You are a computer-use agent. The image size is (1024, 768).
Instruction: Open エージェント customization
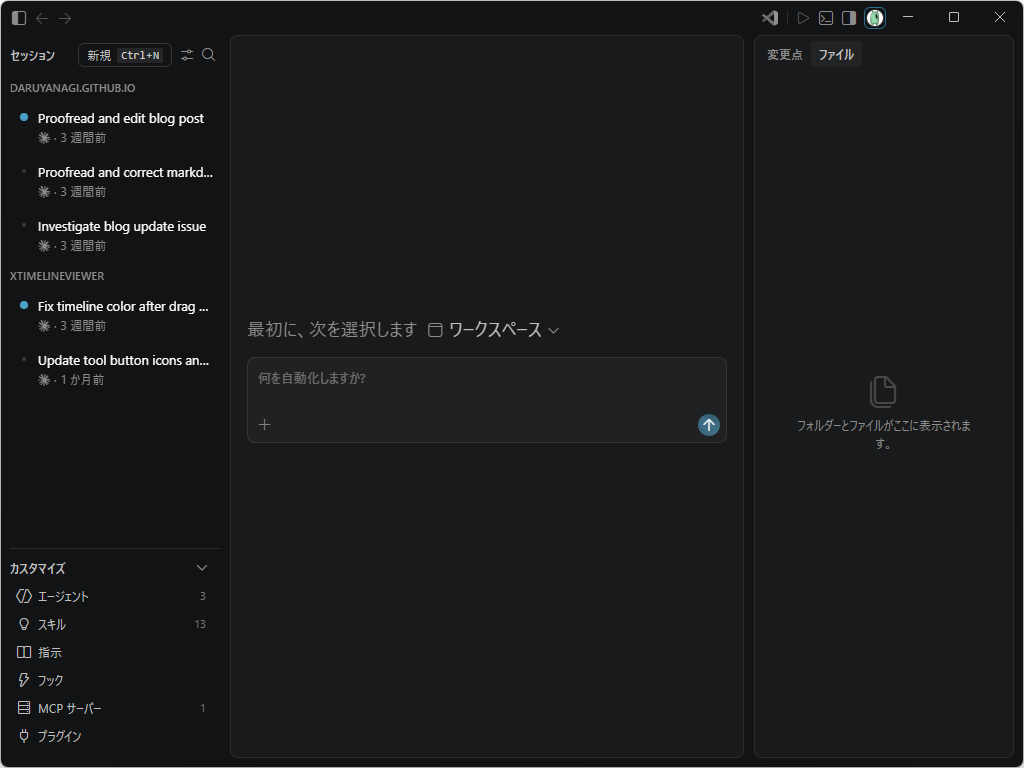(x=115, y=596)
